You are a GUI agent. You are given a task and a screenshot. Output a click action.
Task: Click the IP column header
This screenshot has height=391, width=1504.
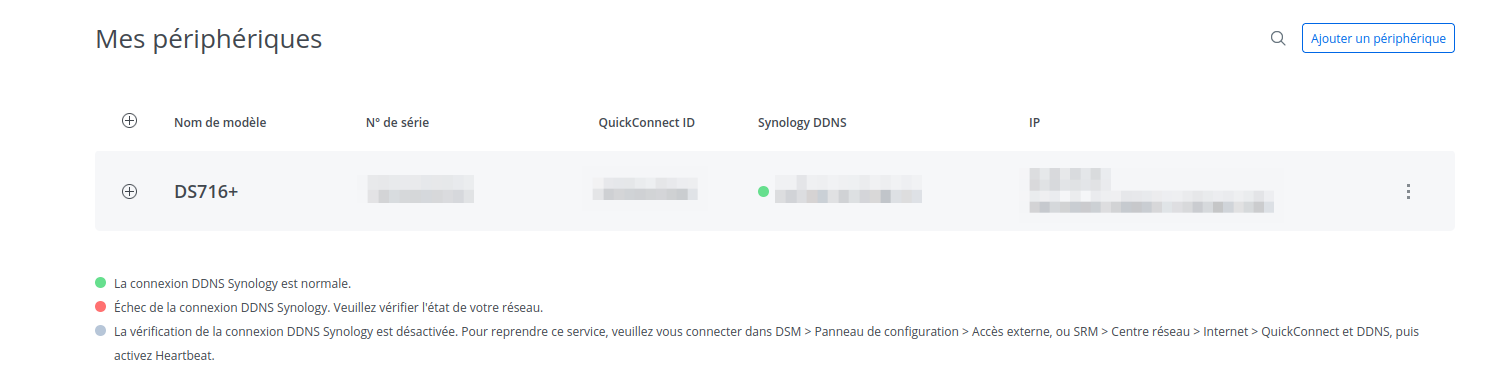point(1034,123)
